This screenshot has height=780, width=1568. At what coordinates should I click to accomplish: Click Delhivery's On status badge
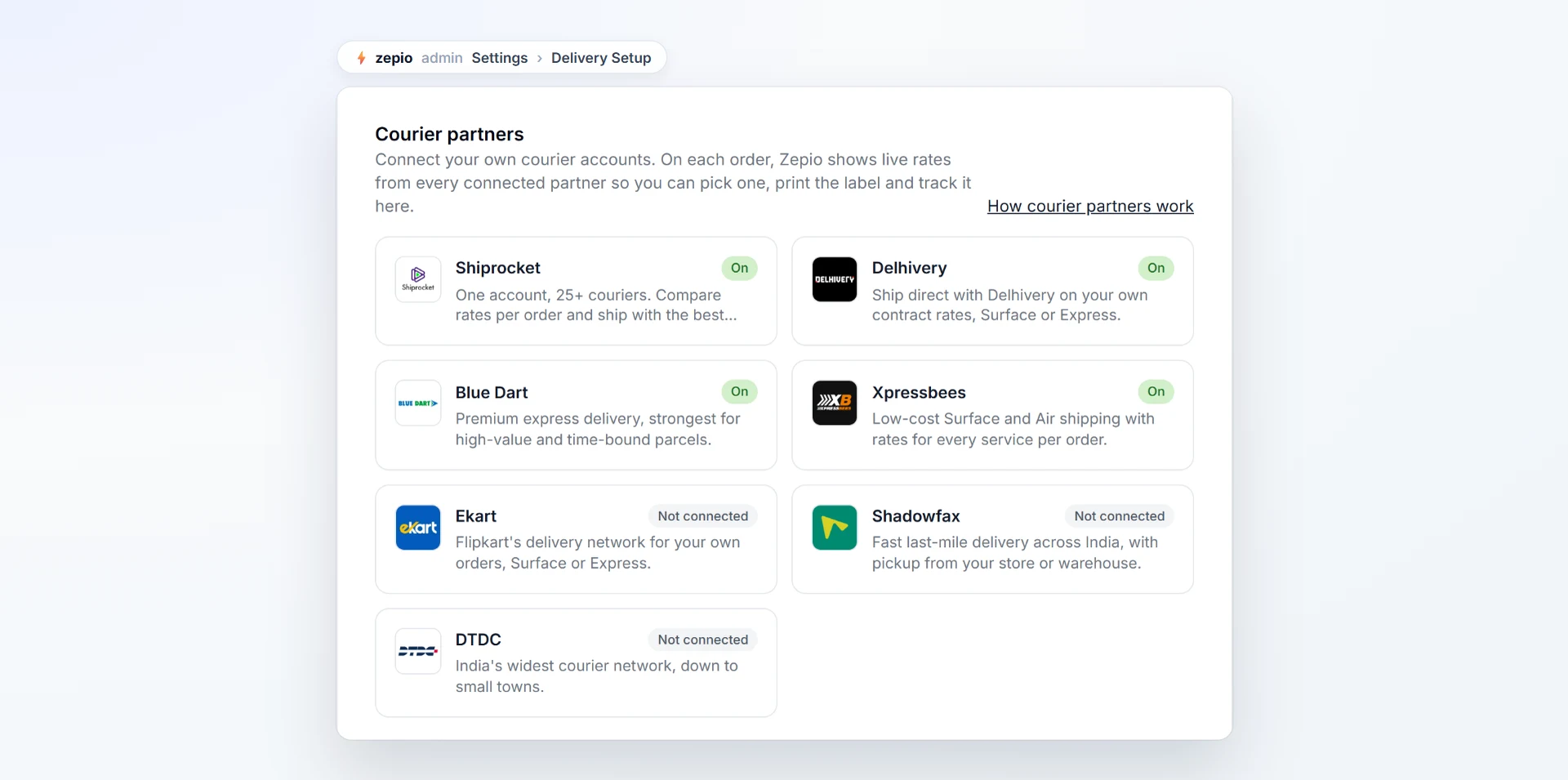[1156, 268]
